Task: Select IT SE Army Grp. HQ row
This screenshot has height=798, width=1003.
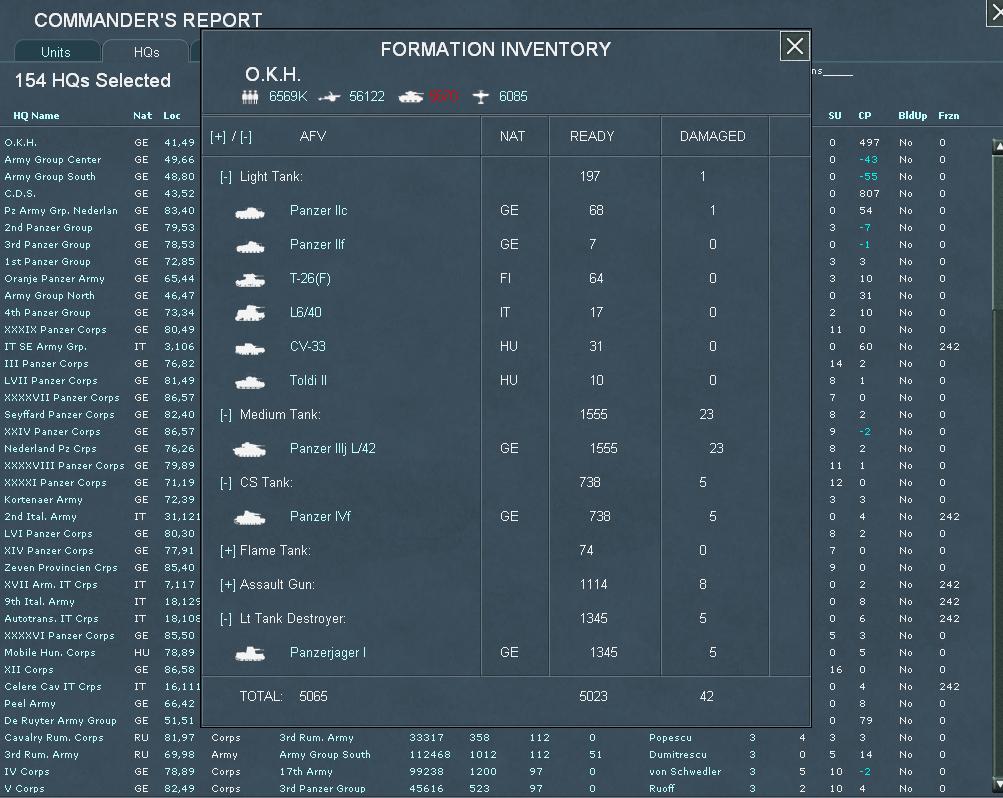Action: pyautogui.click(x=45, y=347)
